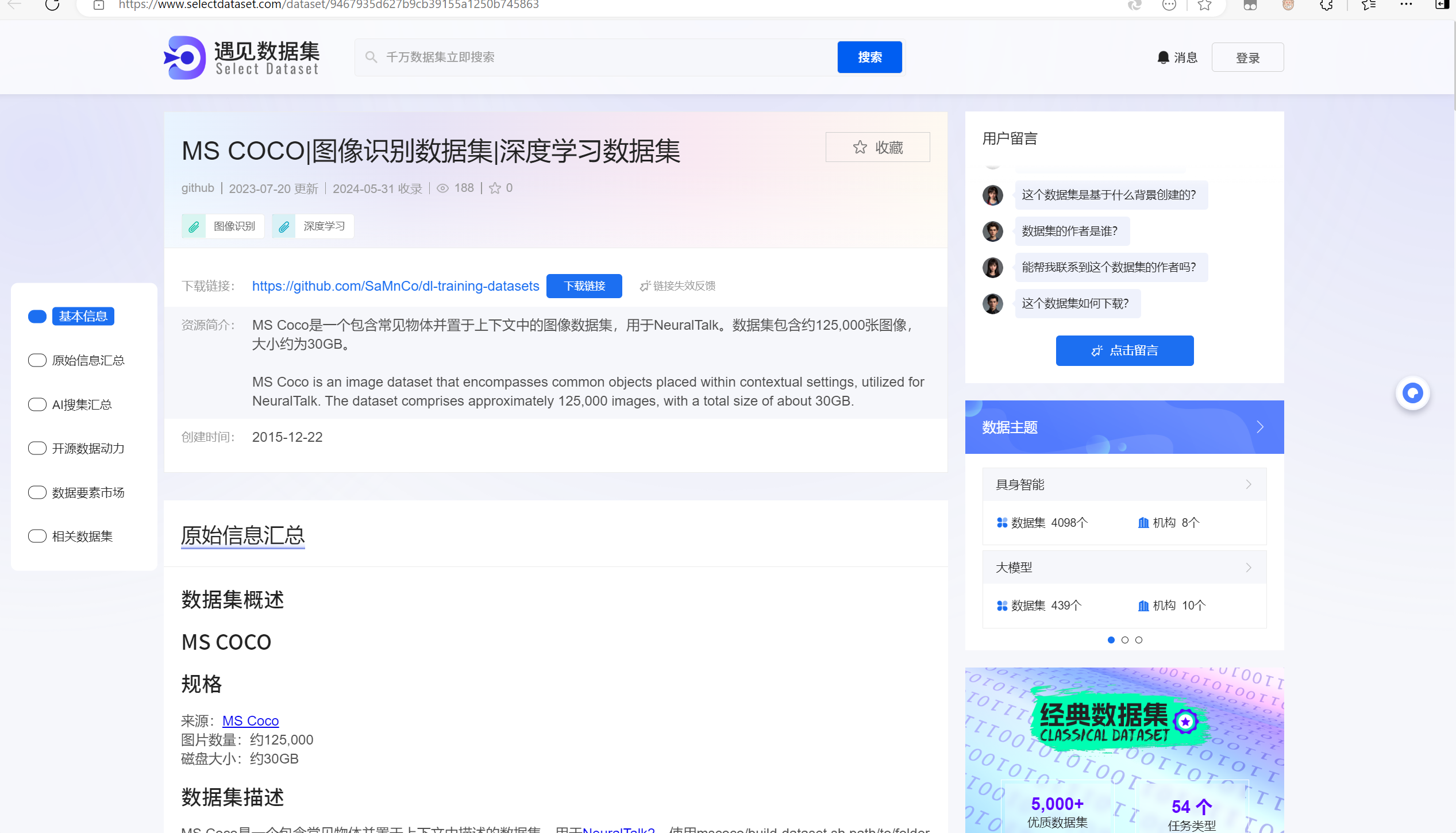Go to 基本信息 section in sidebar
This screenshot has height=833, width=1456.
point(83,316)
